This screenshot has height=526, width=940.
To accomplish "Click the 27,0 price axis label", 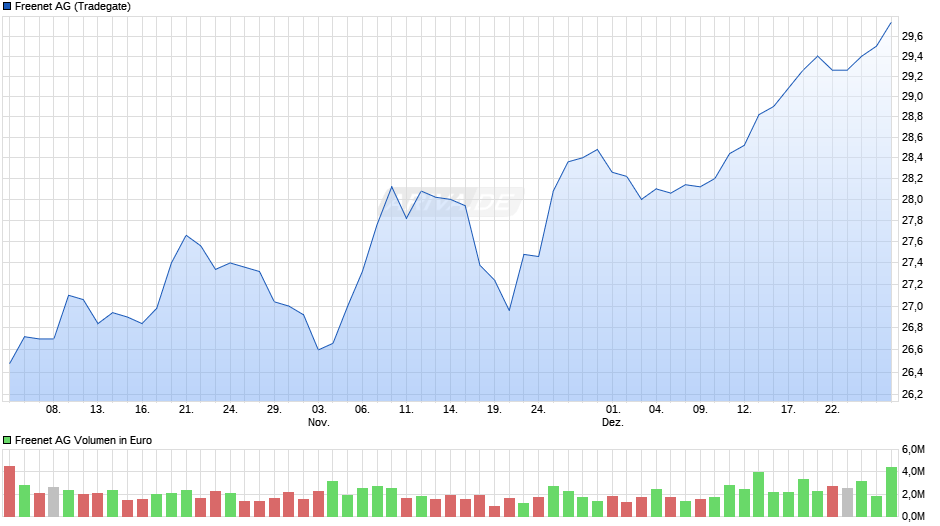I will click(x=912, y=306).
